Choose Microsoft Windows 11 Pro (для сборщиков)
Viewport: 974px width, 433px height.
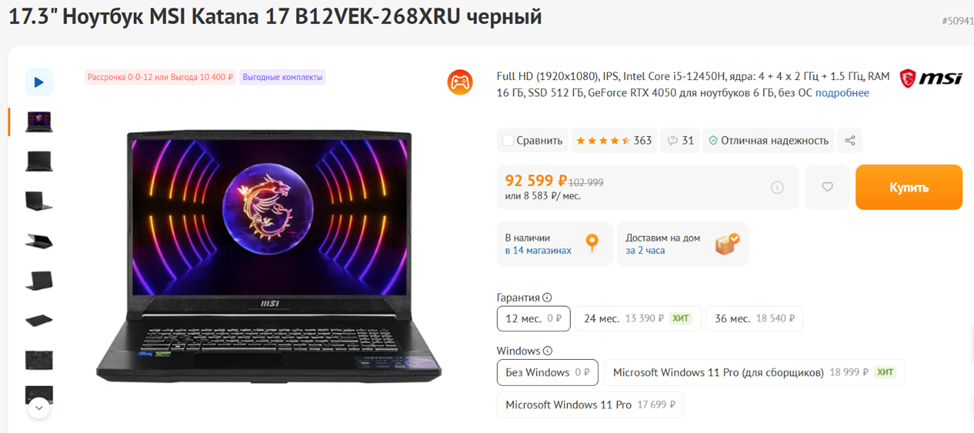click(755, 373)
